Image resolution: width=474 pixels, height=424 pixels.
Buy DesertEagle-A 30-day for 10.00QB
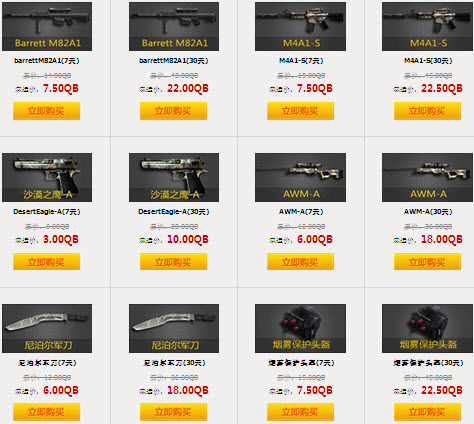pos(173,262)
